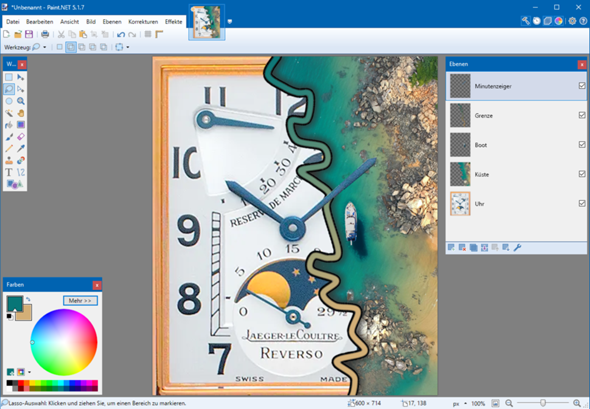Select the Pan hand tool
Viewport: 590px width, 409px height.
pos(21,113)
